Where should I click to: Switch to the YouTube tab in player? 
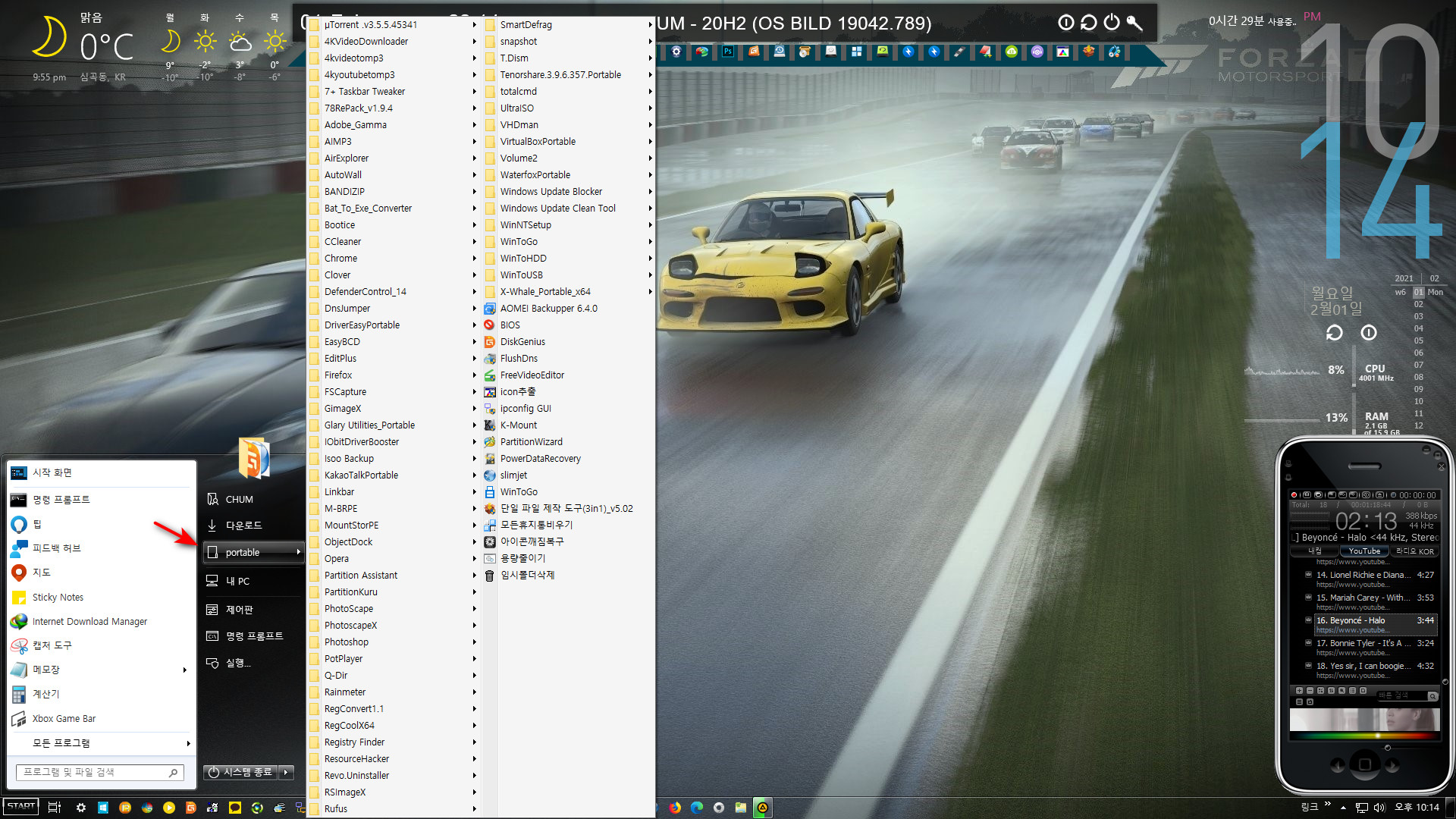[x=1363, y=551]
